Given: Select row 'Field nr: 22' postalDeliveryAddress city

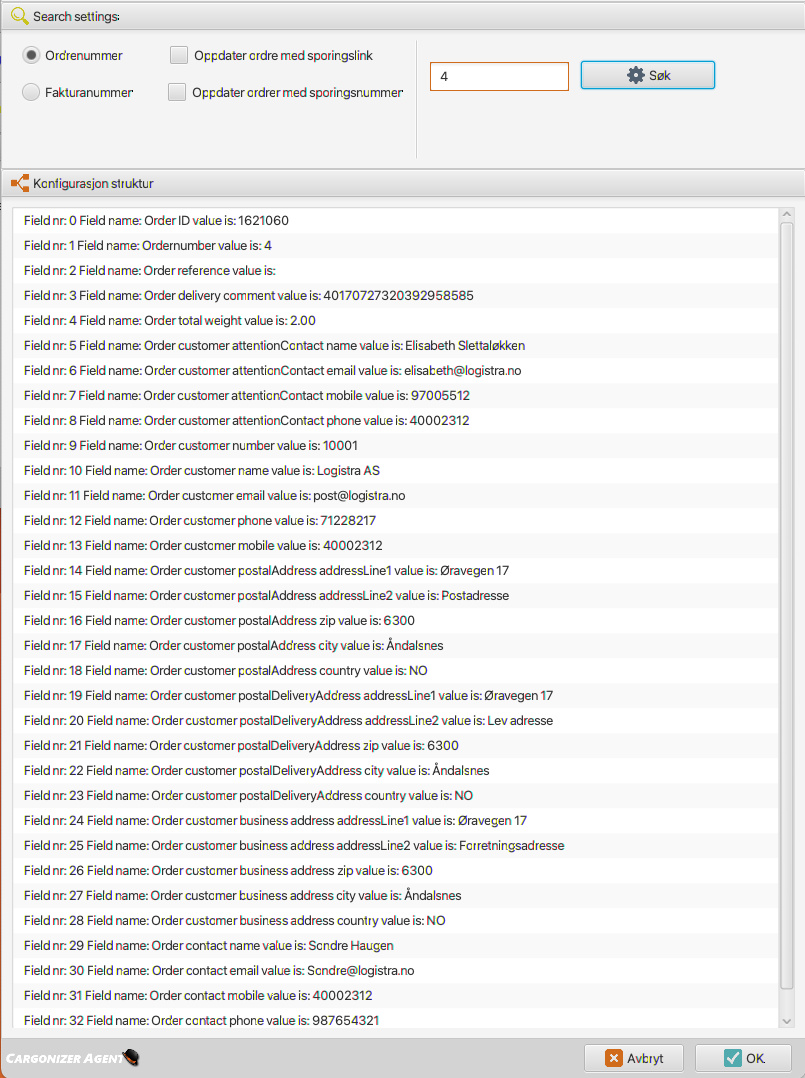Looking at the screenshot, I should 395,771.
